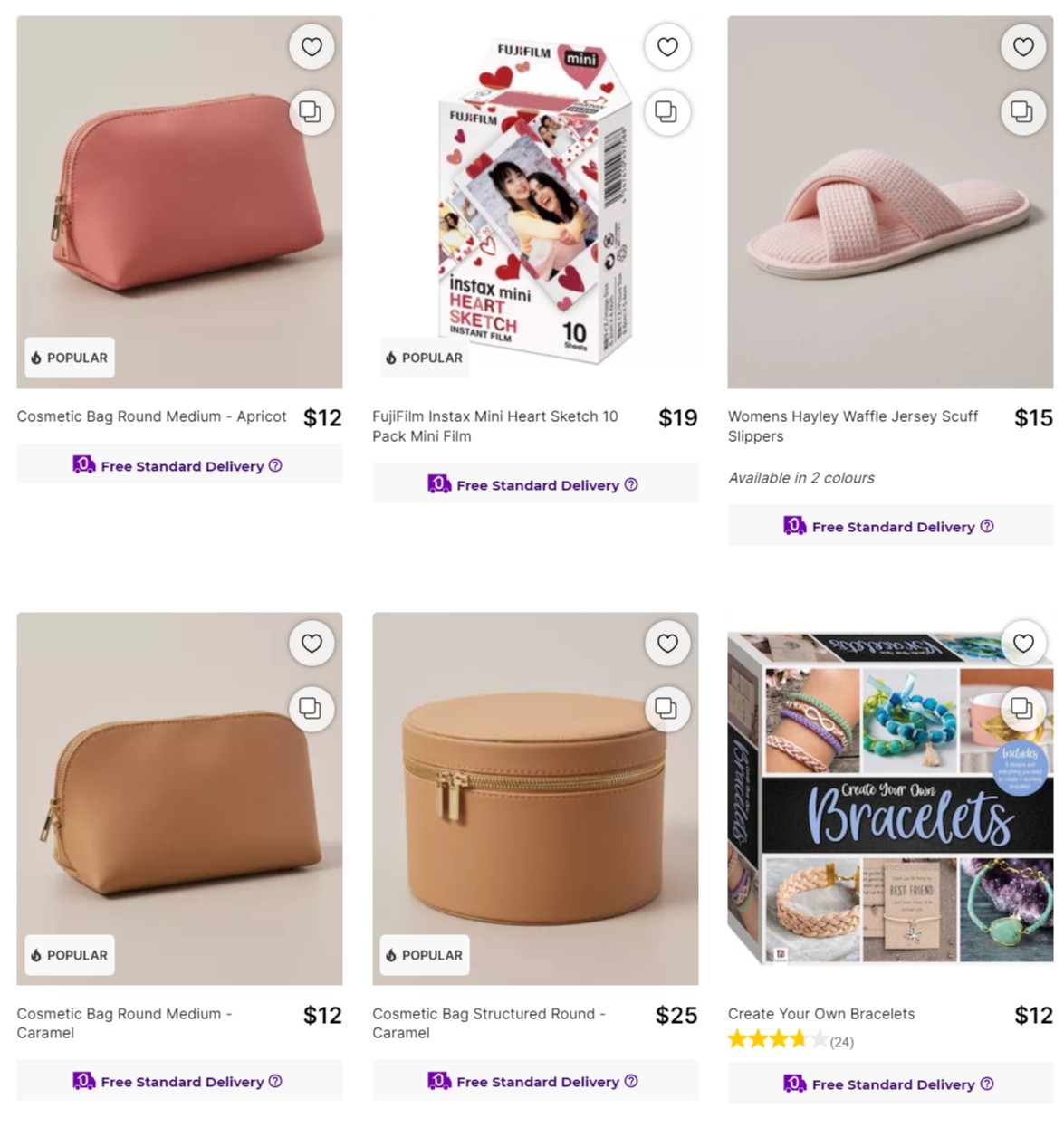Toggle the favourite heart on the Hayley Waffle slippers

point(1023,46)
